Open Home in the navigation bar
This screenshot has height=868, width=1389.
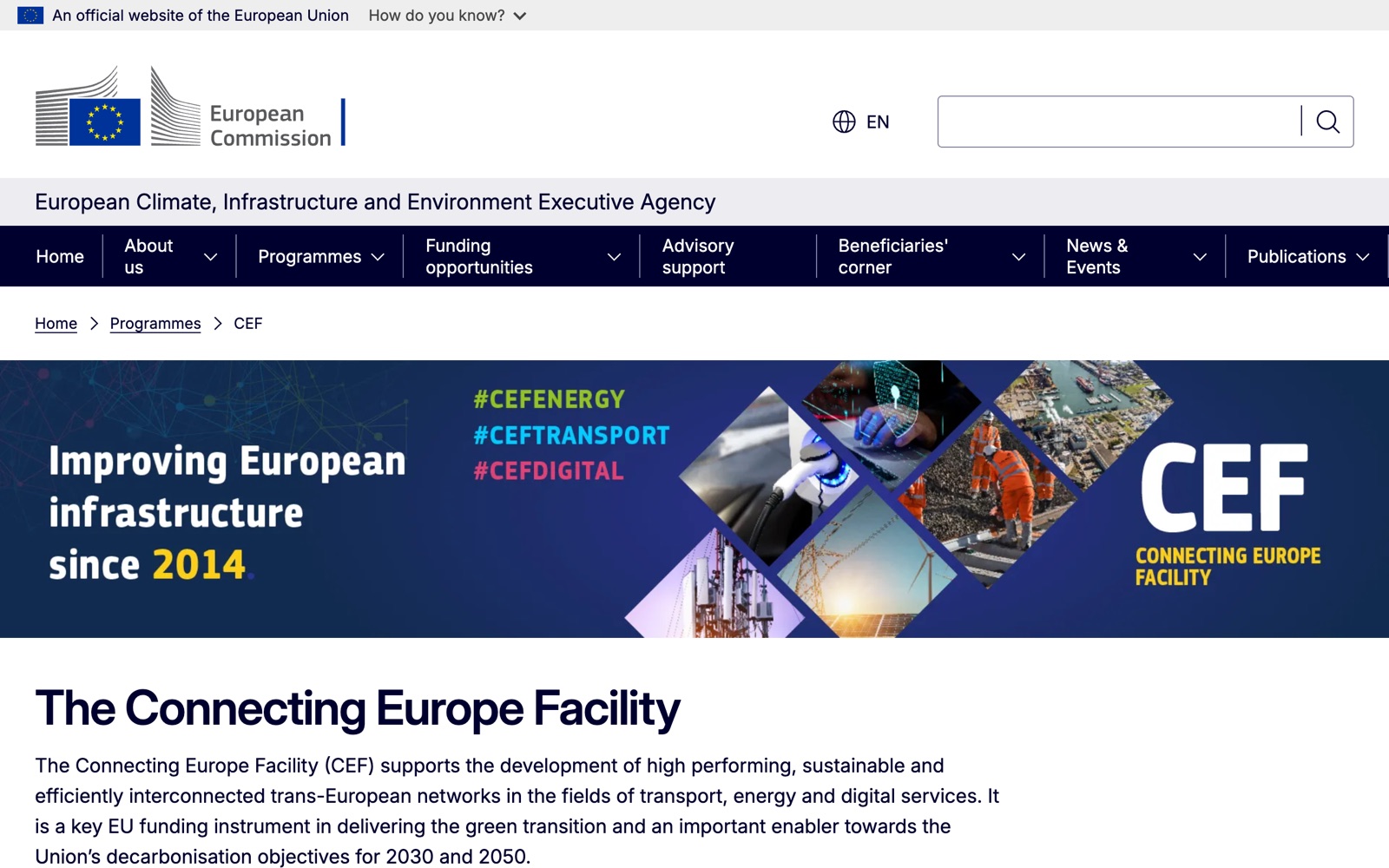(60, 257)
